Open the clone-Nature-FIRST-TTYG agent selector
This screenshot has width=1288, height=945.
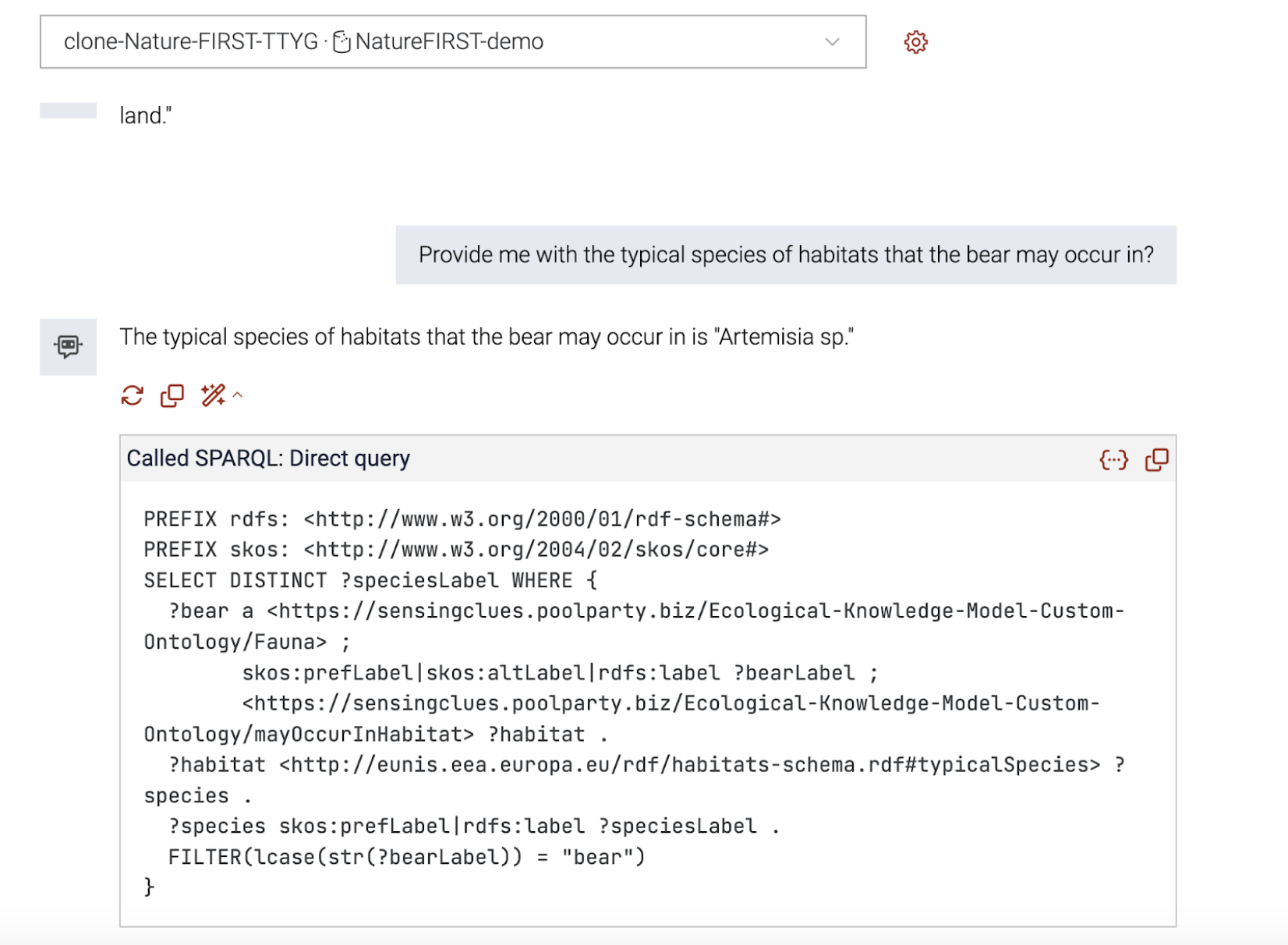coord(453,42)
